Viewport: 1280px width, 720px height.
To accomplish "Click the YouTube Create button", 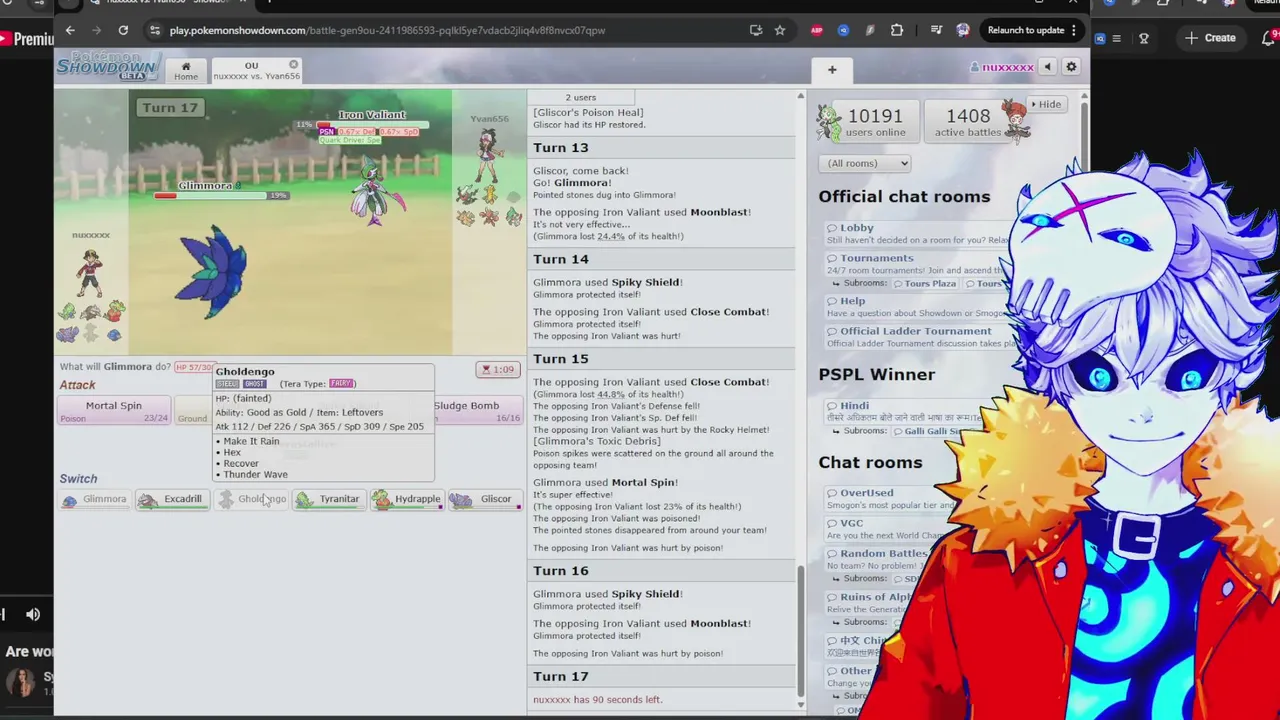I will (x=1210, y=38).
